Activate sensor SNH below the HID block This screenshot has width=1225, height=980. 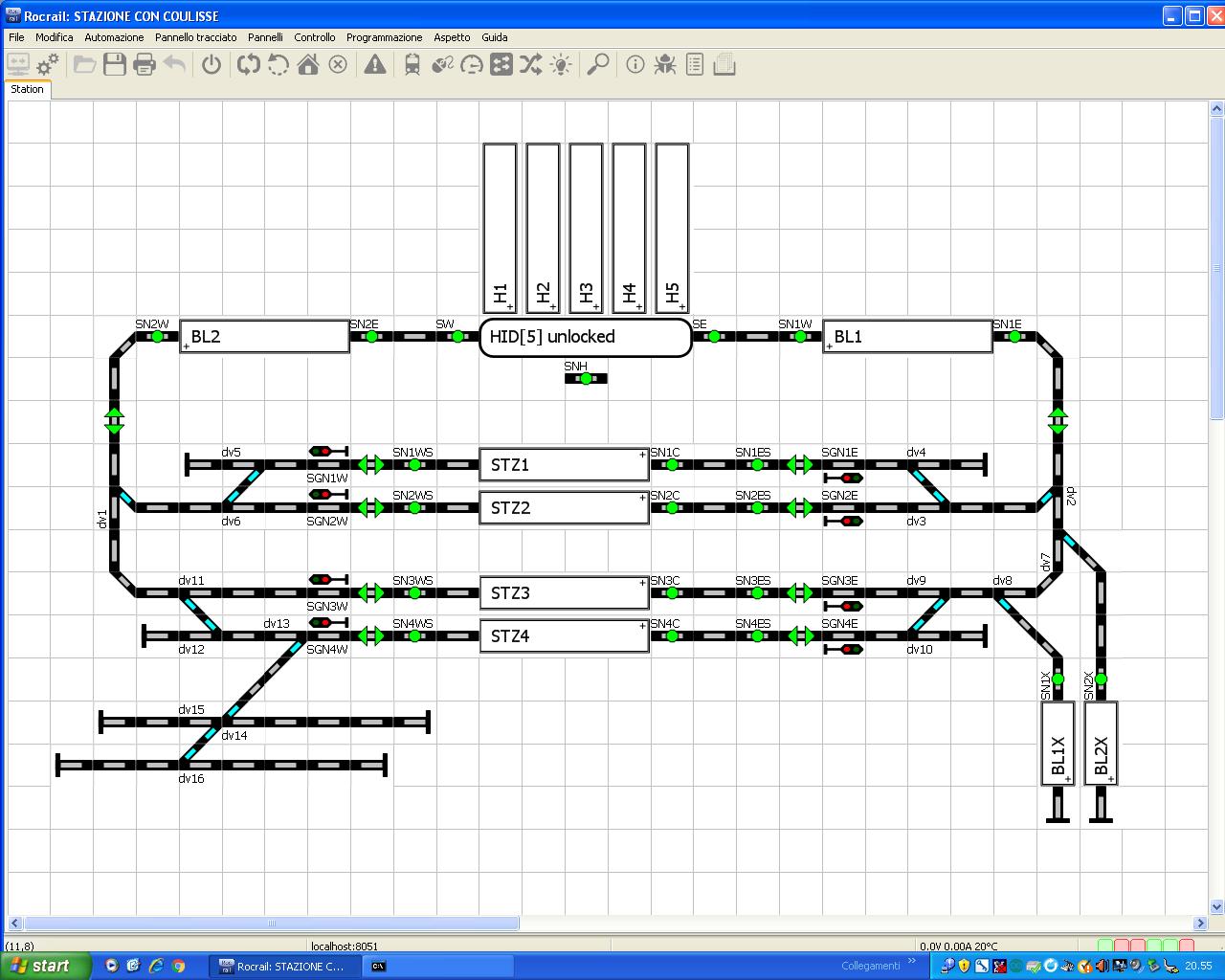(x=586, y=379)
